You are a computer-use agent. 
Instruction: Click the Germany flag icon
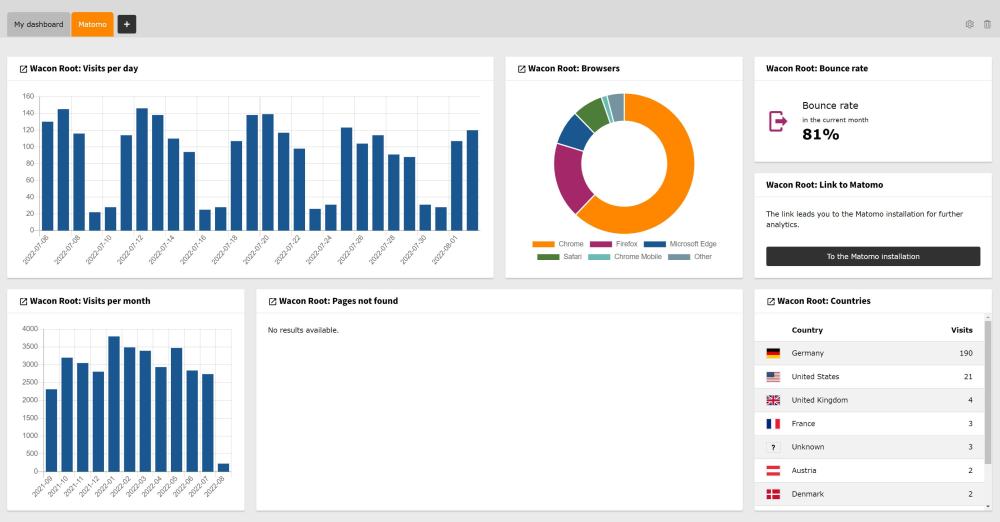pos(773,353)
